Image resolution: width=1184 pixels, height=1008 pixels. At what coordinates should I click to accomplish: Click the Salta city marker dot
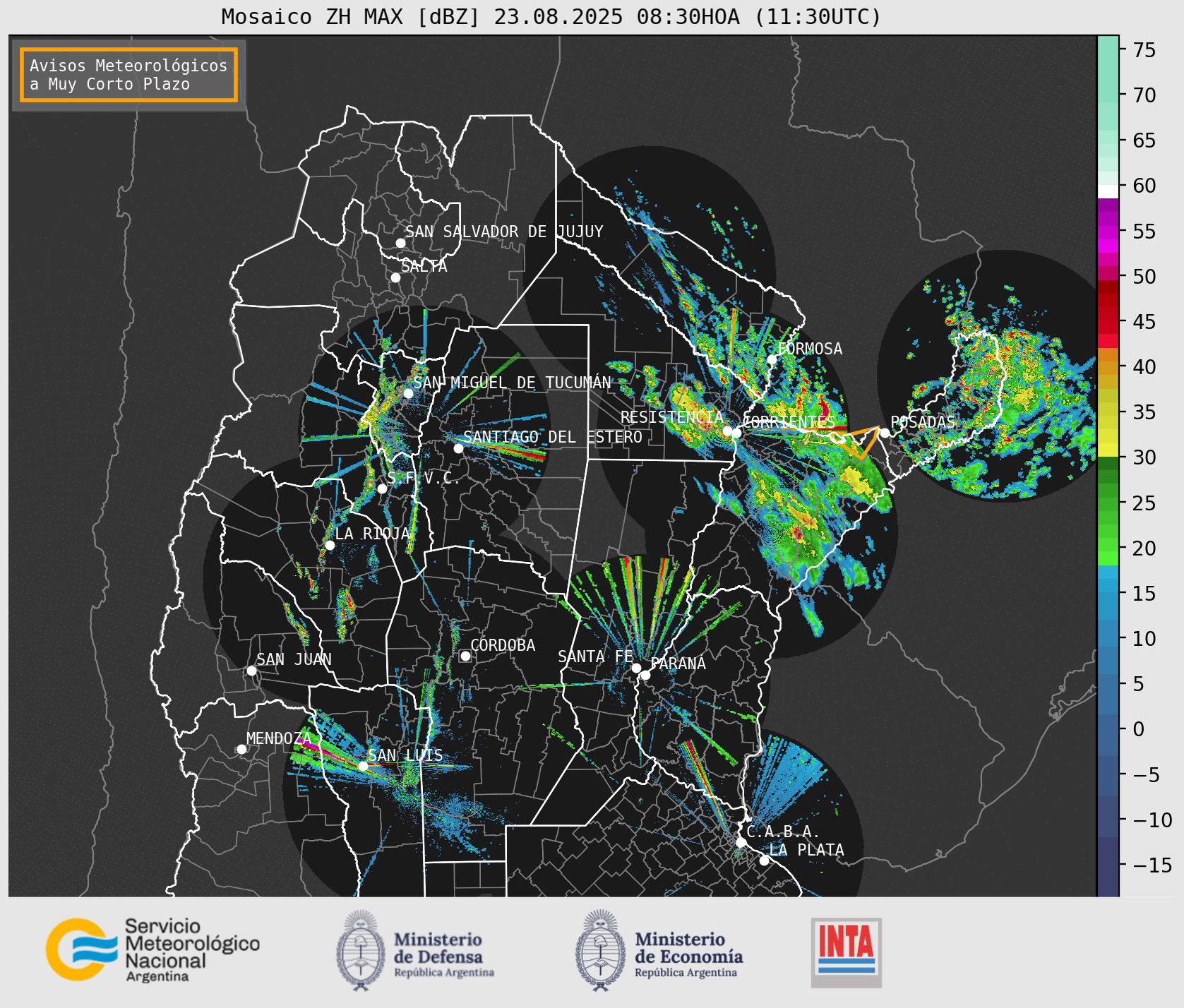[395, 277]
